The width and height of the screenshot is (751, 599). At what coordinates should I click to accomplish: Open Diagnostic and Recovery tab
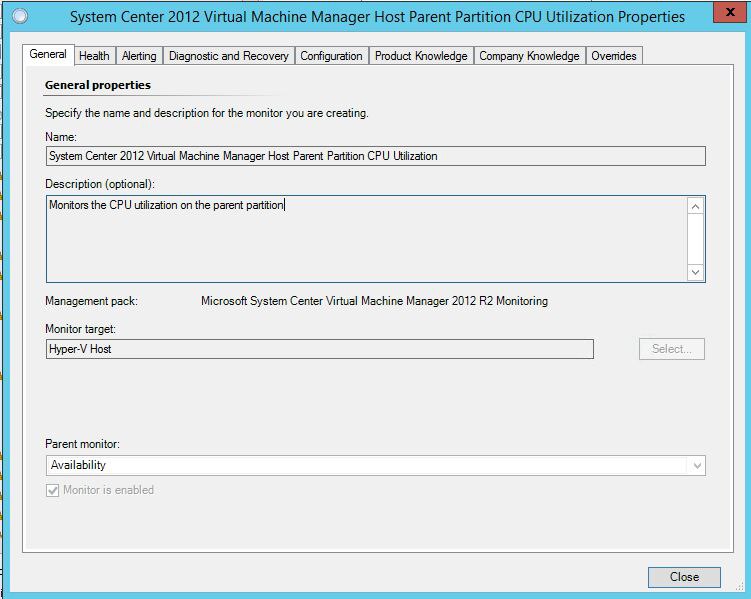coord(228,56)
